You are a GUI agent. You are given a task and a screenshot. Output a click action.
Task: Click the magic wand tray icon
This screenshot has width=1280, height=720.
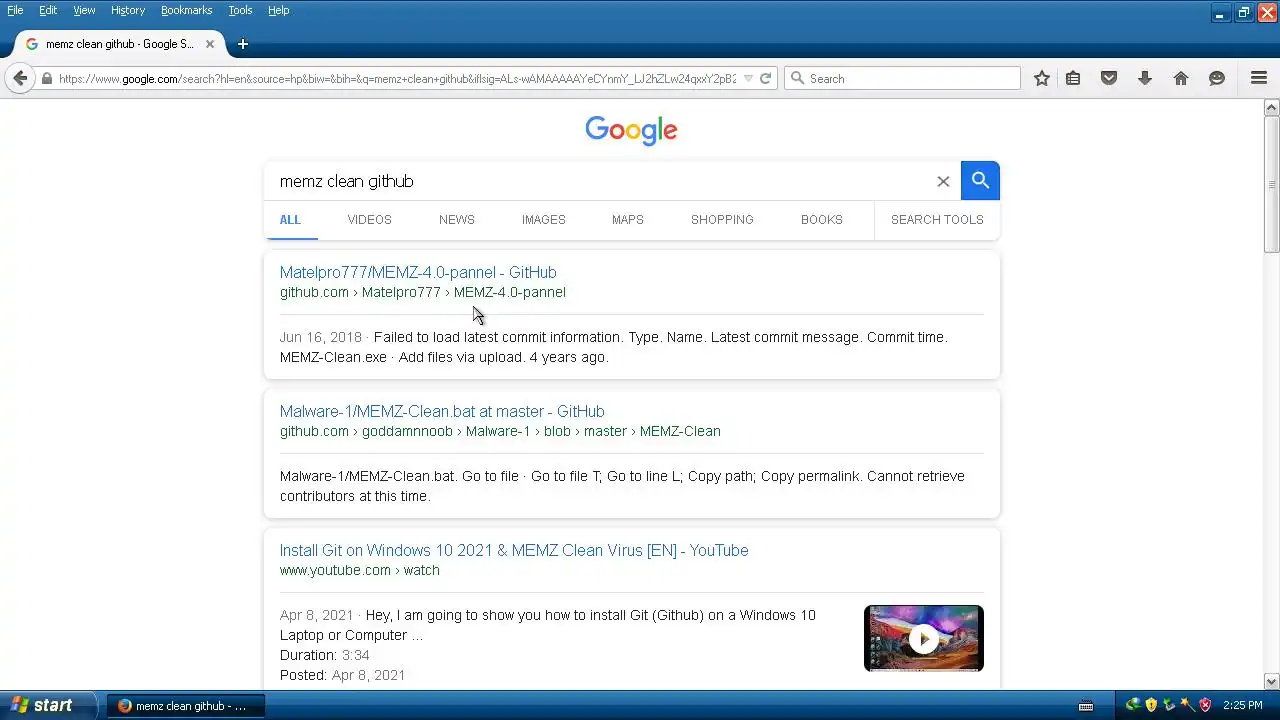(1187, 705)
